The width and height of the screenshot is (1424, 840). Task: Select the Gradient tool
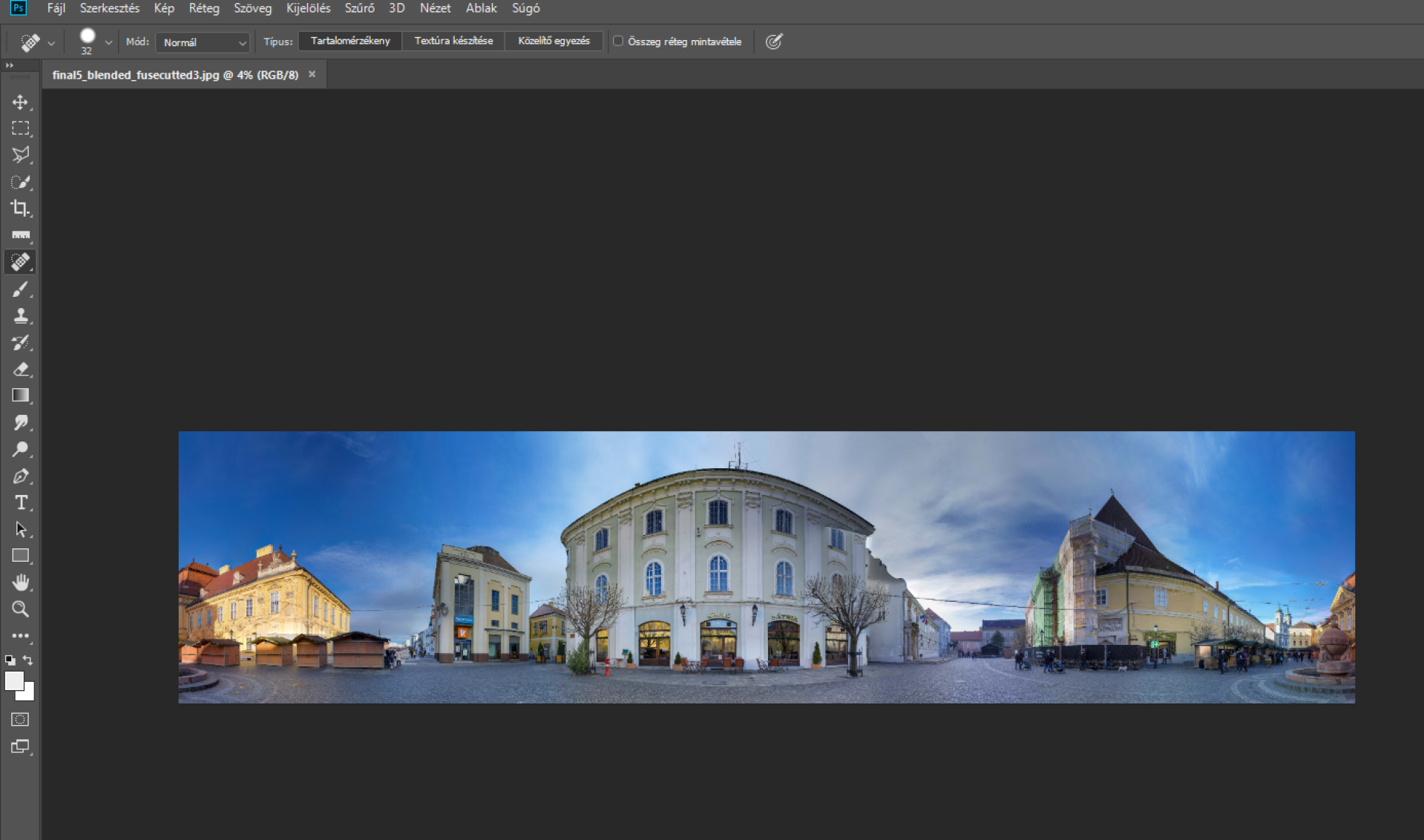coord(20,396)
